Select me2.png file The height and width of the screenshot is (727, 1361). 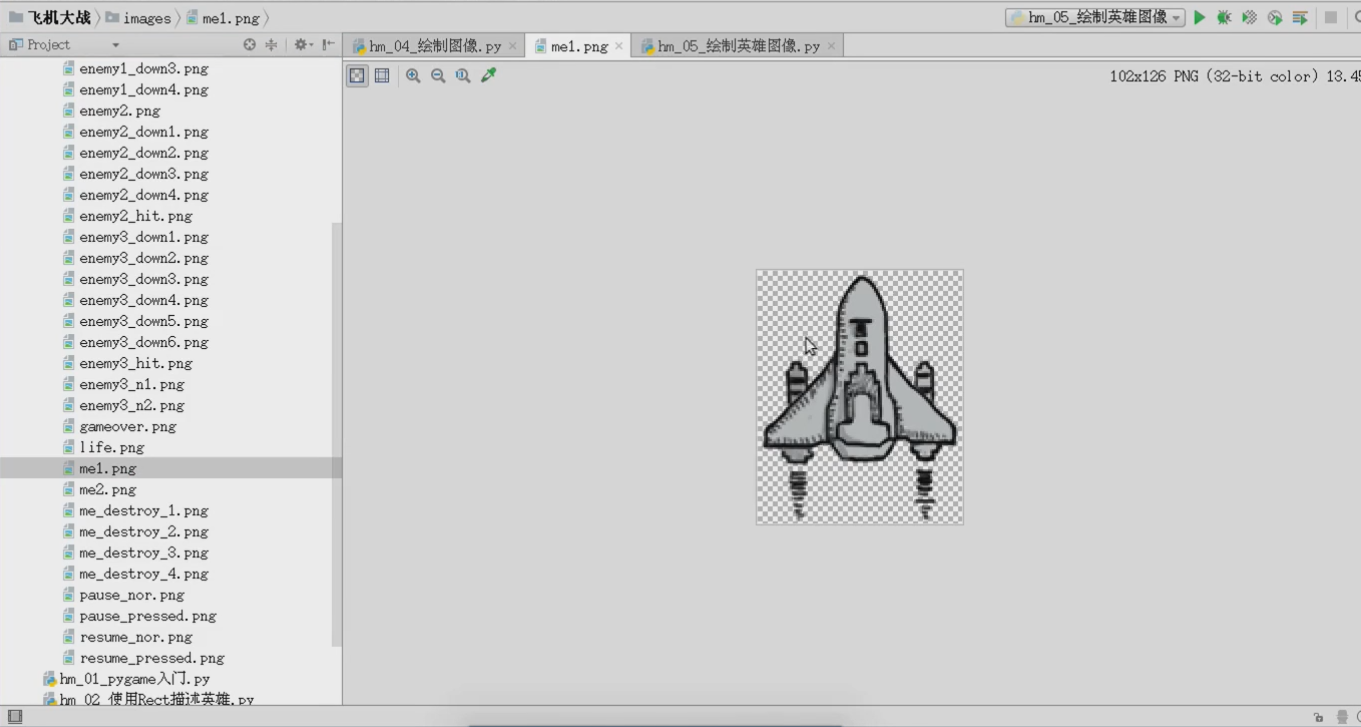(x=108, y=489)
